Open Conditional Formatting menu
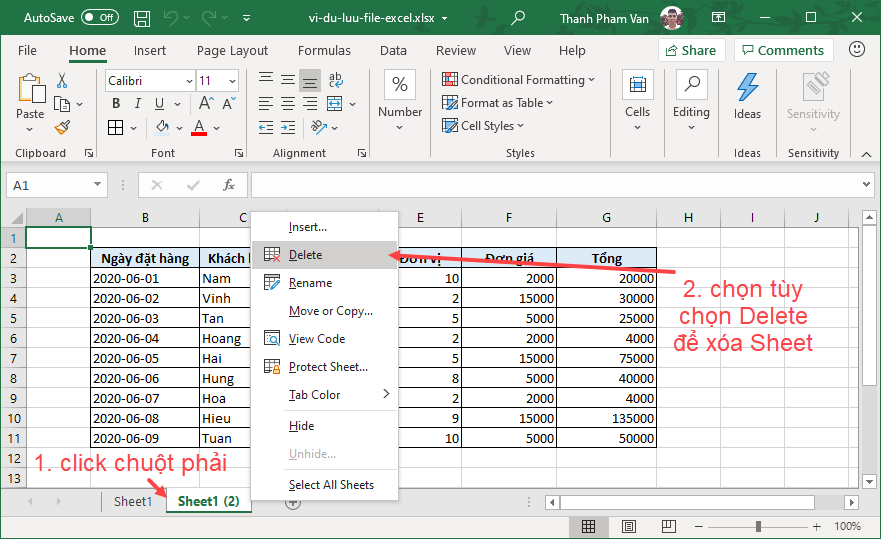 (x=518, y=79)
